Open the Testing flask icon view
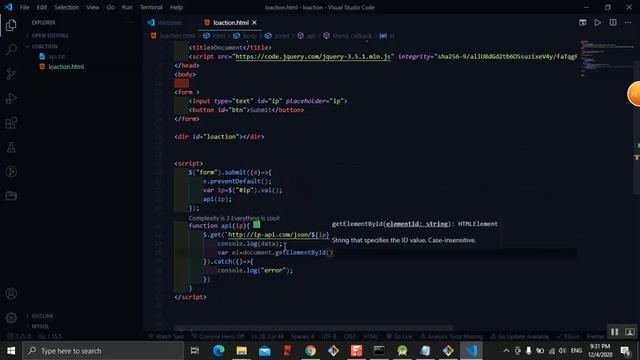The image size is (640, 360). point(11,147)
